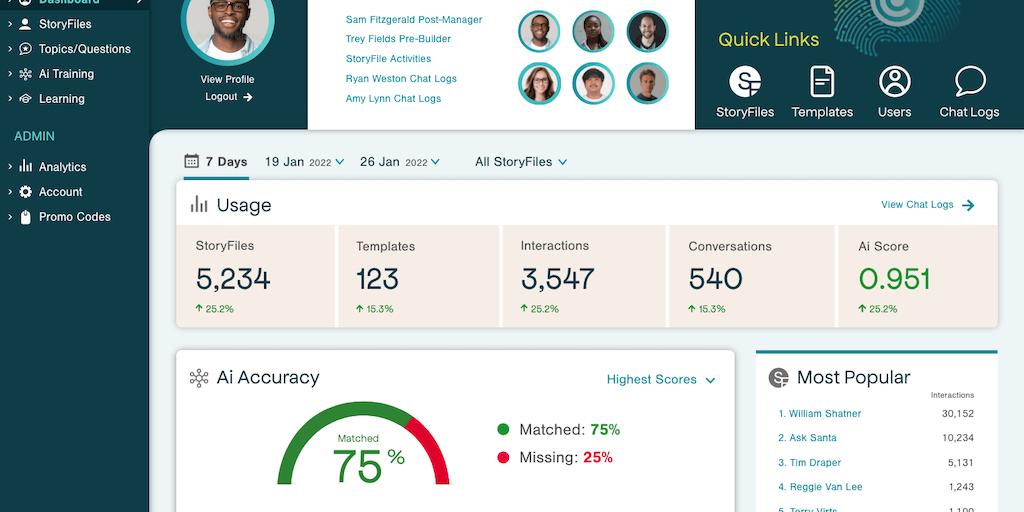Image resolution: width=1024 pixels, height=512 pixels.
Task: Click the View Chat Logs link
Action: click(926, 205)
